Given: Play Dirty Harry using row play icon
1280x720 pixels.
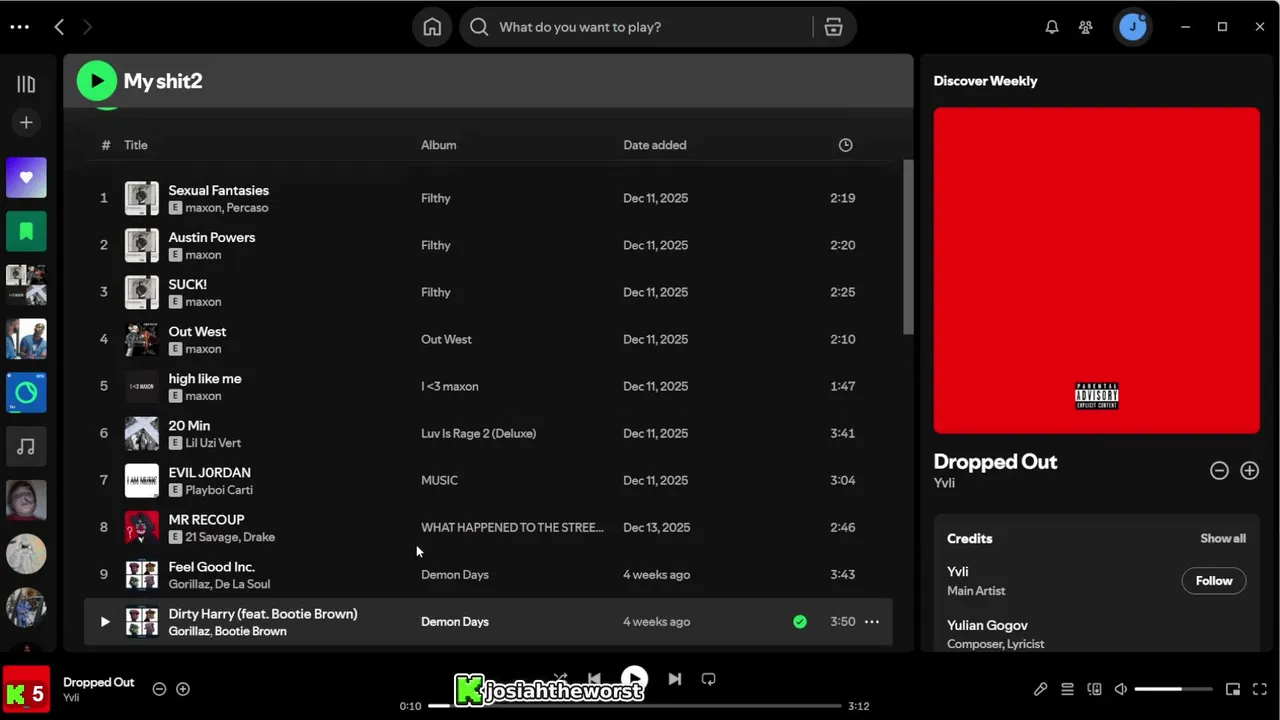Looking at the screenshot, I should (104, 621).
